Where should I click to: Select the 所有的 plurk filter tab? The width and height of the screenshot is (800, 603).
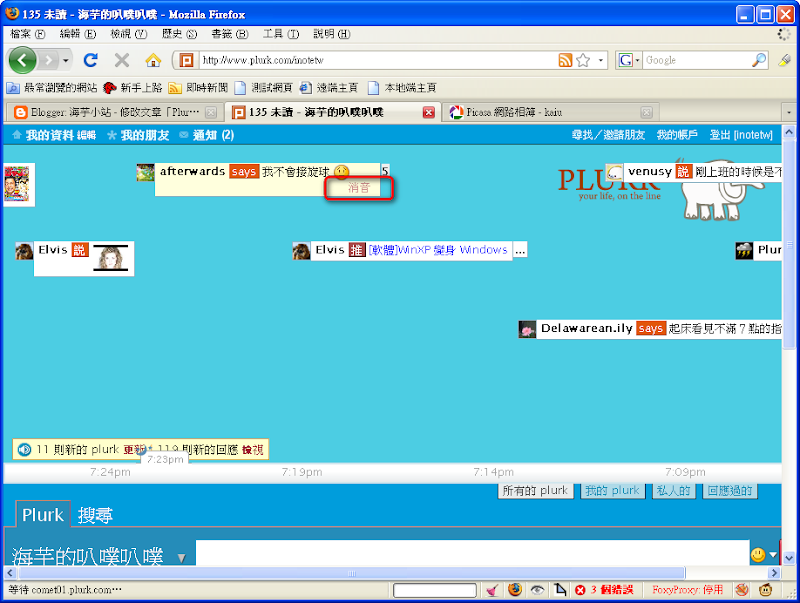tap(535, 491)
